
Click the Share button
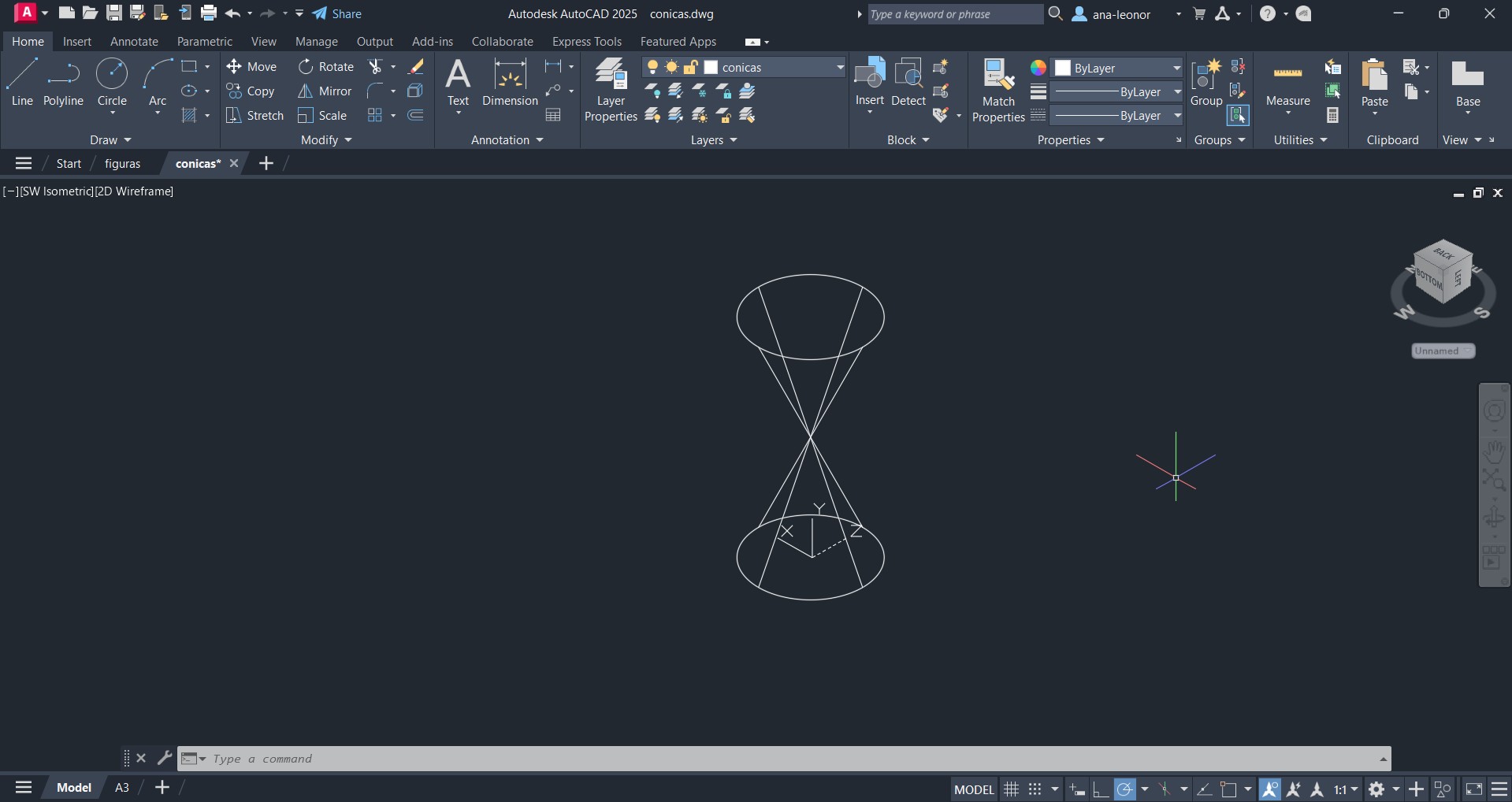click(337, 13)
